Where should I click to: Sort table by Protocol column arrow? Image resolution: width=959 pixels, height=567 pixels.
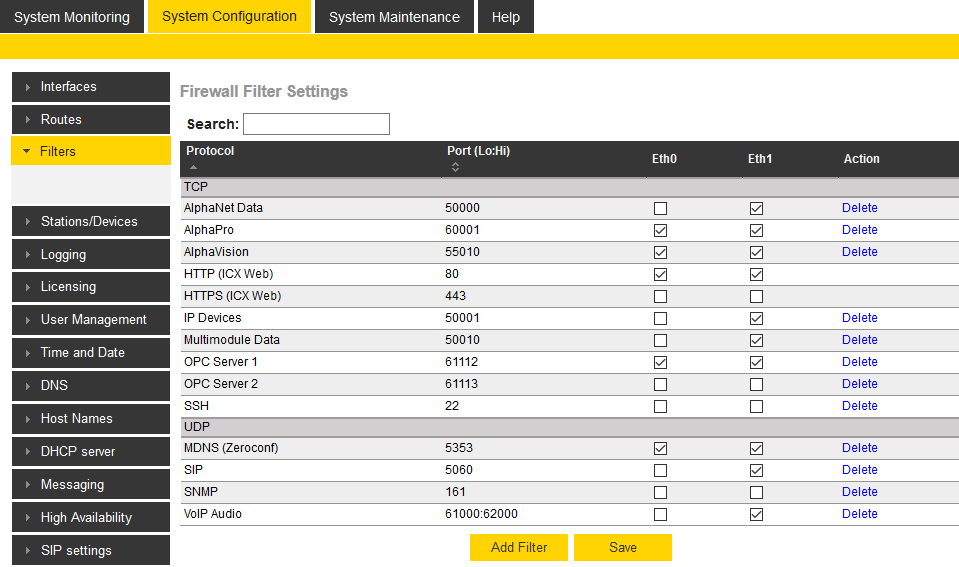[x=193, y=167]
